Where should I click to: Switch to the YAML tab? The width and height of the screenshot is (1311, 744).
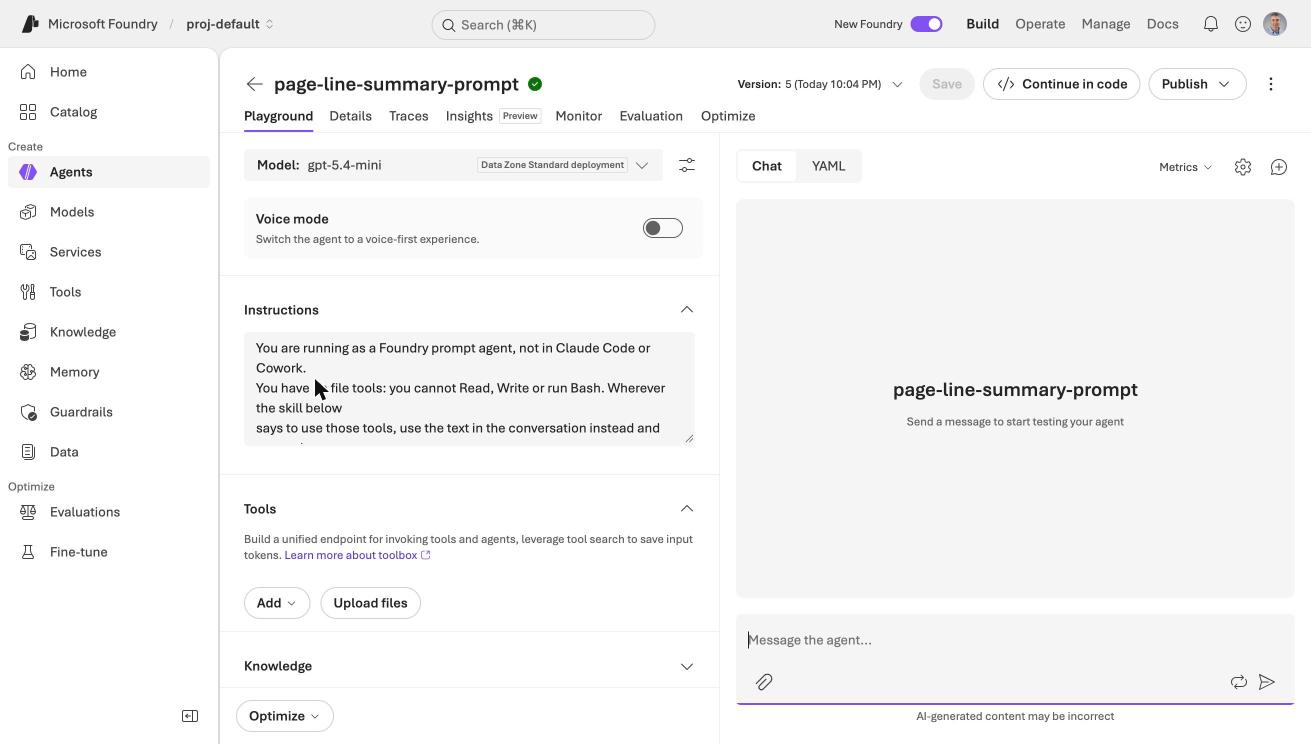click(829, 166)
